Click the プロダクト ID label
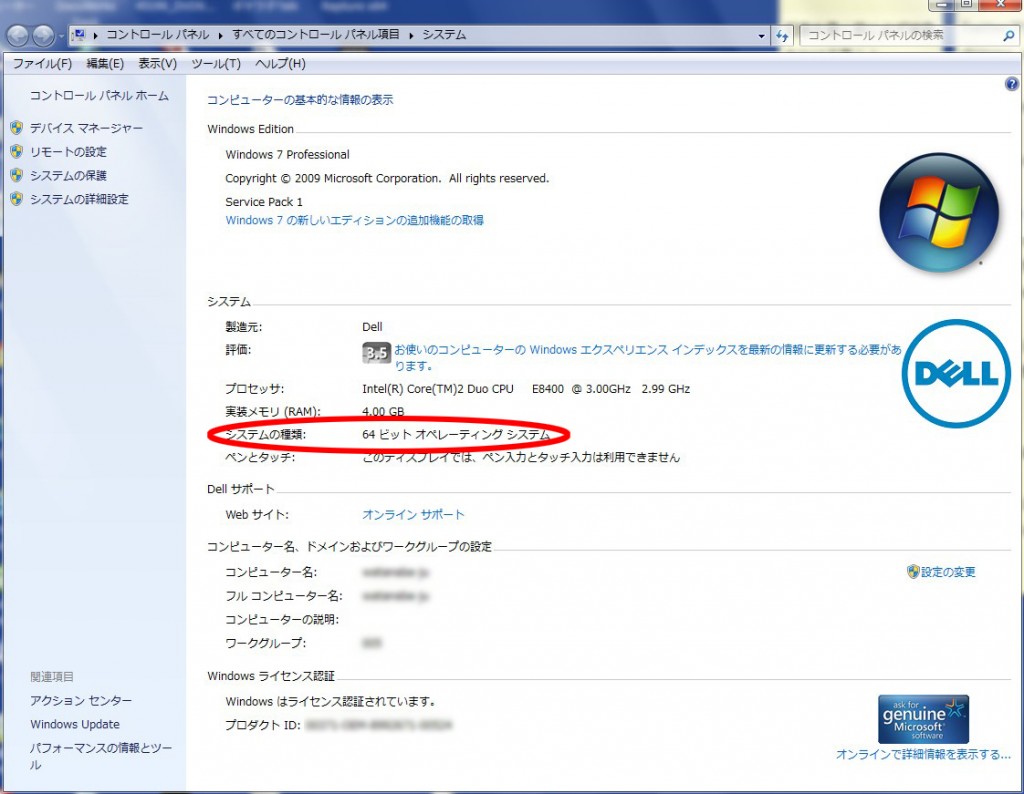The image size is (1024, 794). pos(263,725)
